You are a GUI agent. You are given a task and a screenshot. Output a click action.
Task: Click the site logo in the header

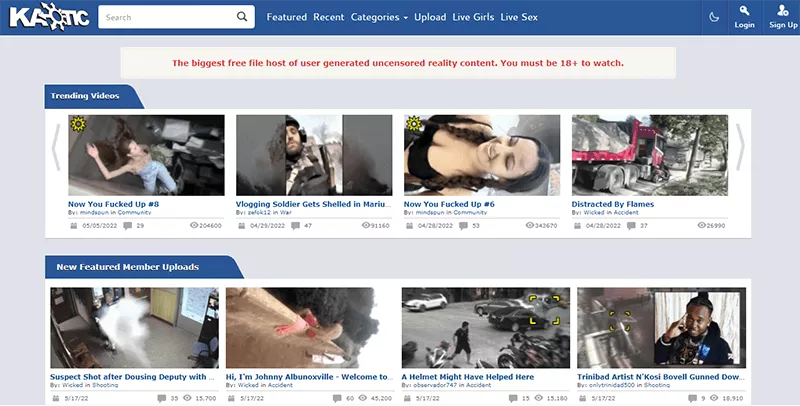[x=46, y=17]
